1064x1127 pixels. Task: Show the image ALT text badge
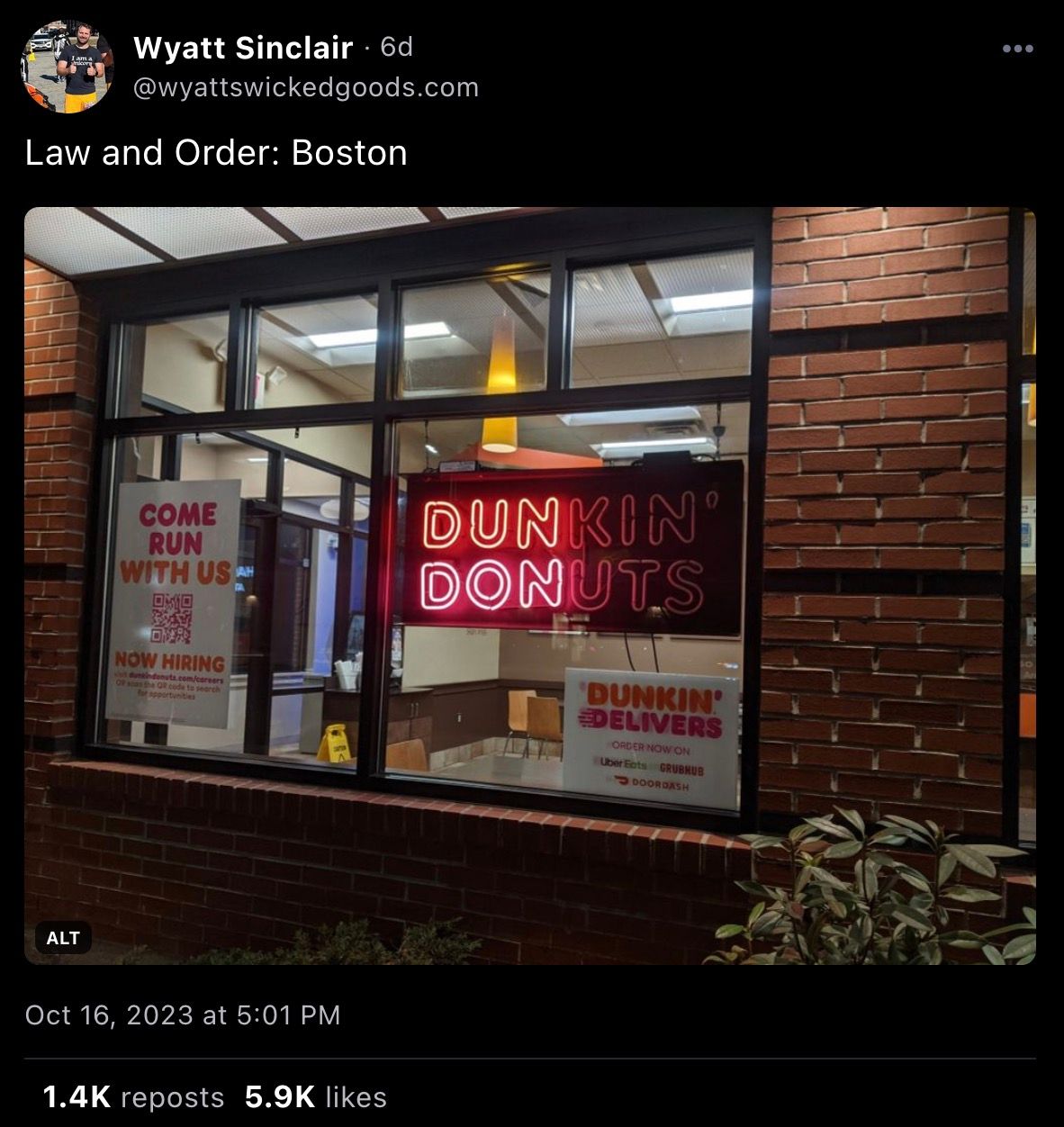tap(63, 937)
